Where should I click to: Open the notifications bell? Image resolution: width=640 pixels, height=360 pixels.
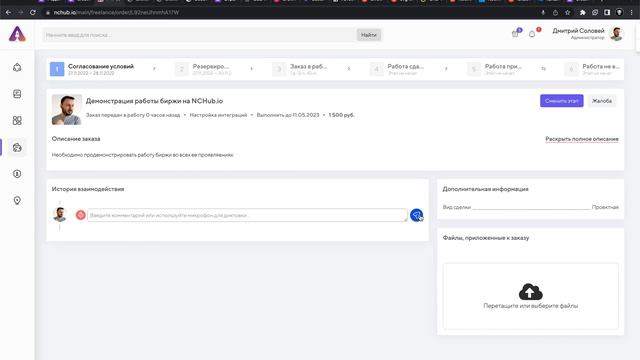(532, 34)
